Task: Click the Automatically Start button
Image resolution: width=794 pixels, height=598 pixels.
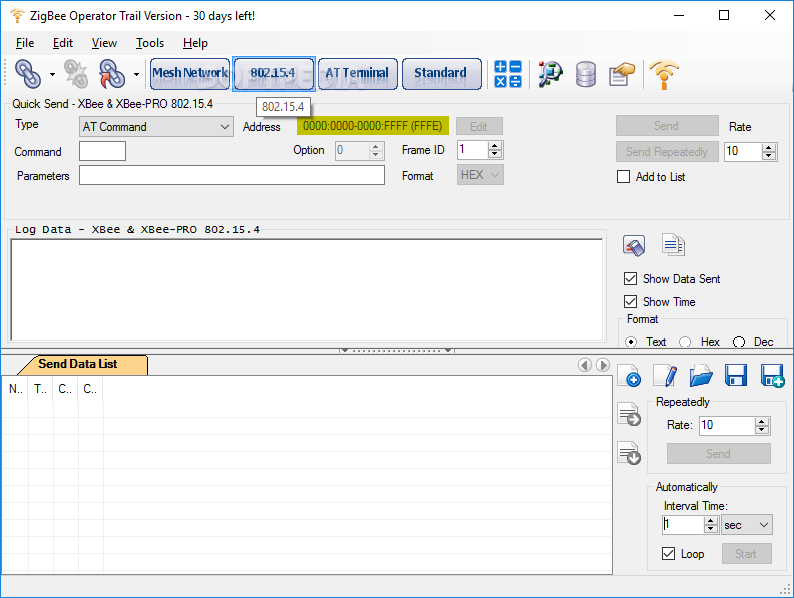Action: (x=746, y=554)
